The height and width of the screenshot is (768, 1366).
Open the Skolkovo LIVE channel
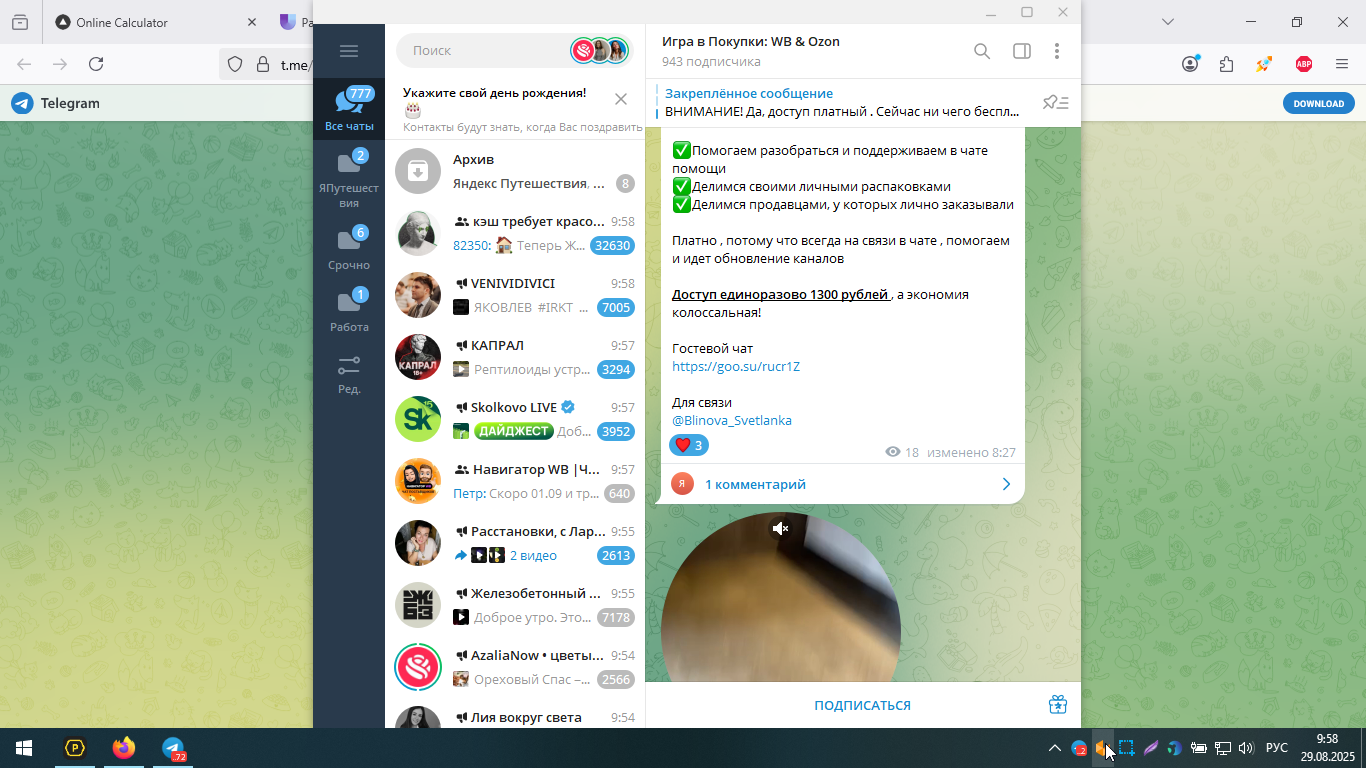515,420
